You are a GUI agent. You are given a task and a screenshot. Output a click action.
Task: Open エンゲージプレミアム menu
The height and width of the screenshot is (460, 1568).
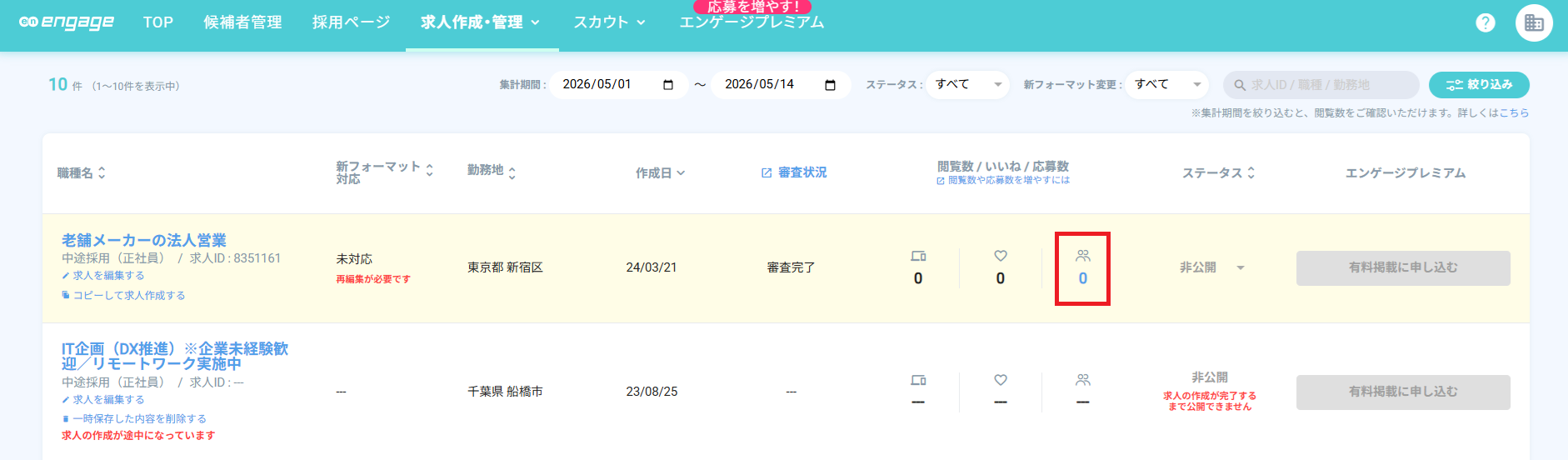point(752,22)
